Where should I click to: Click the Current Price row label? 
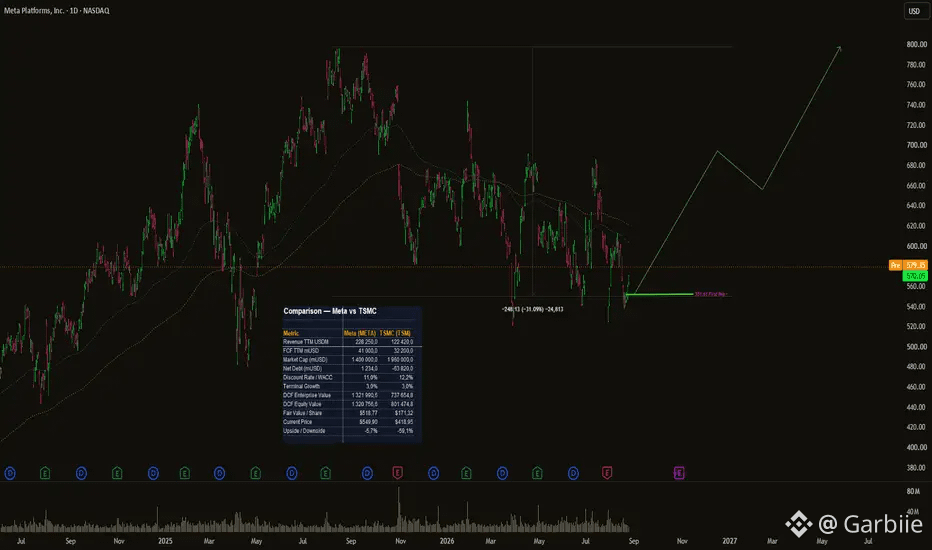click(x=297, y=422)
